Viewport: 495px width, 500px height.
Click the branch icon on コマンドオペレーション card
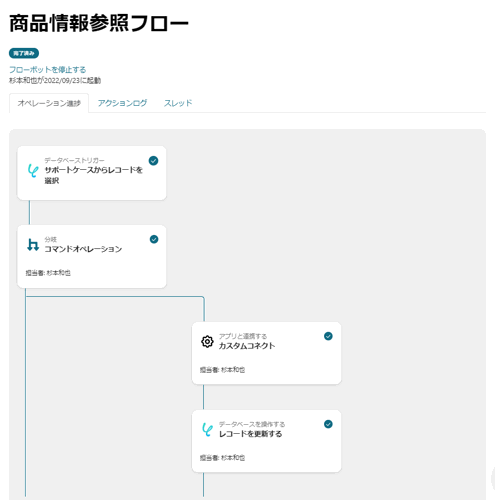pyautogui.click(x=33, y=245)
